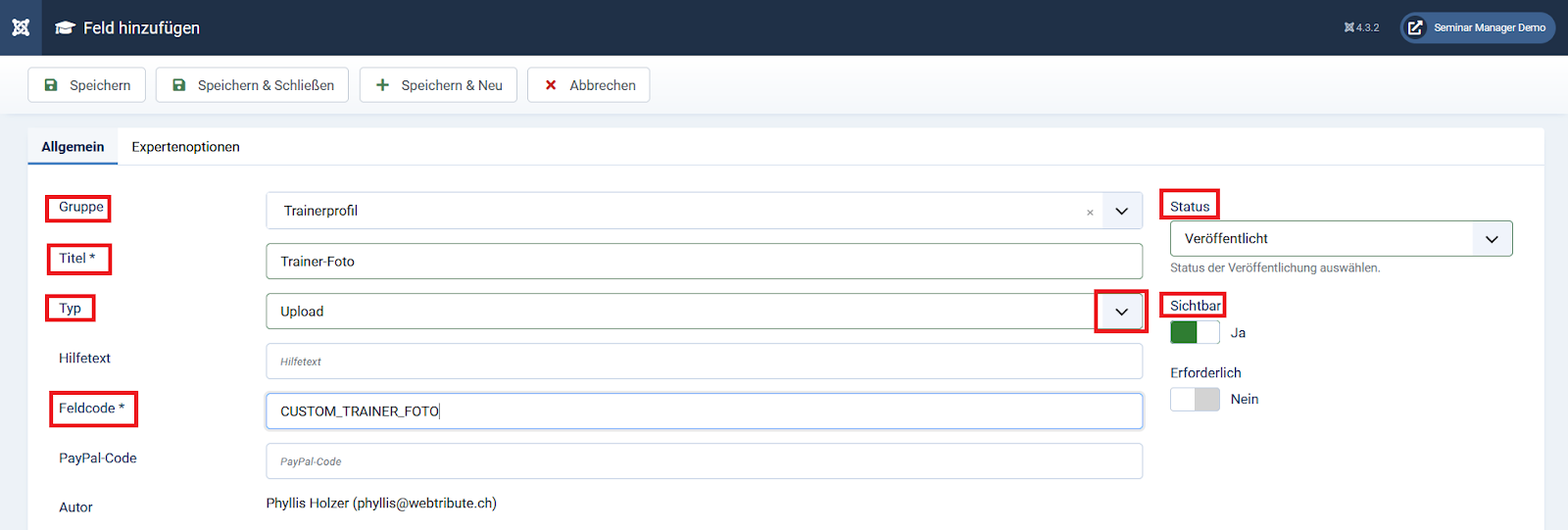
Task: Click the Joomla 4.3.2 version indicator
Action: coord(1361,27)
